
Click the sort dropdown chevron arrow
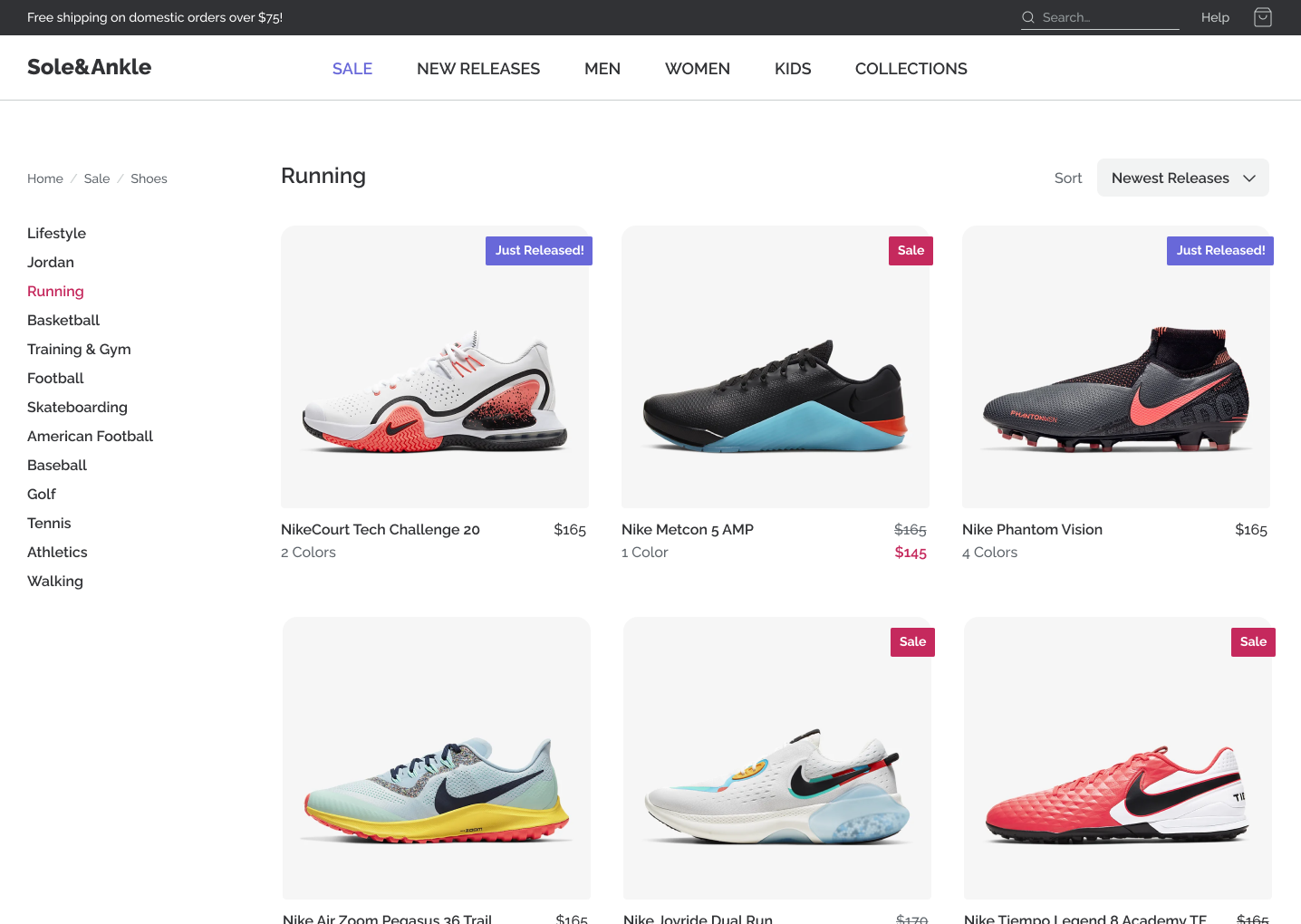pos(1249,178)
